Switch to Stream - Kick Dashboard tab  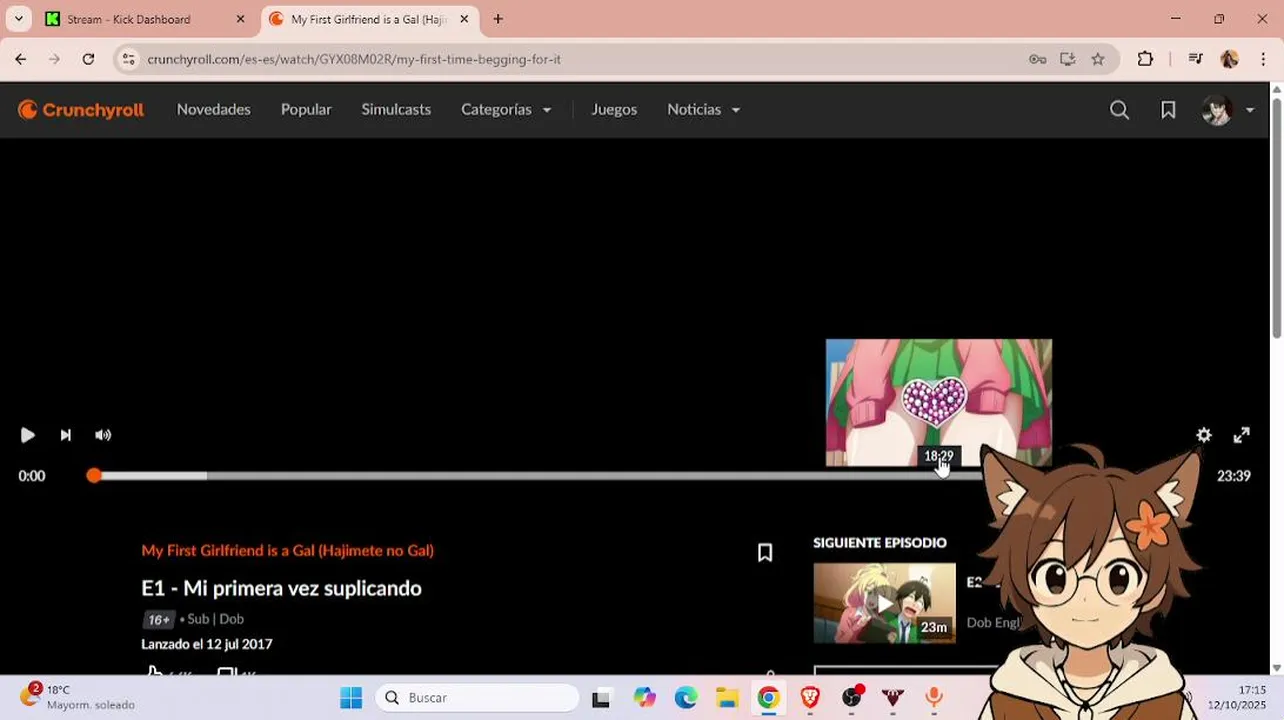point(128,19)
